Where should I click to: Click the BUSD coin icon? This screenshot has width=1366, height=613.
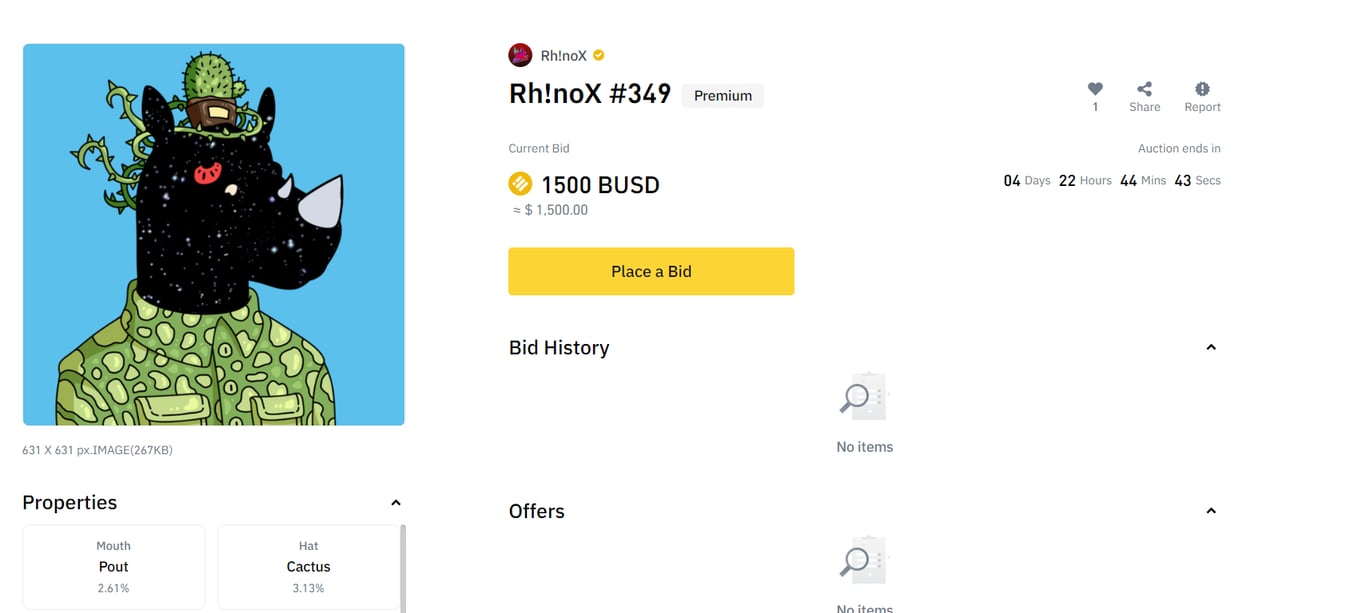click(520, 184)
